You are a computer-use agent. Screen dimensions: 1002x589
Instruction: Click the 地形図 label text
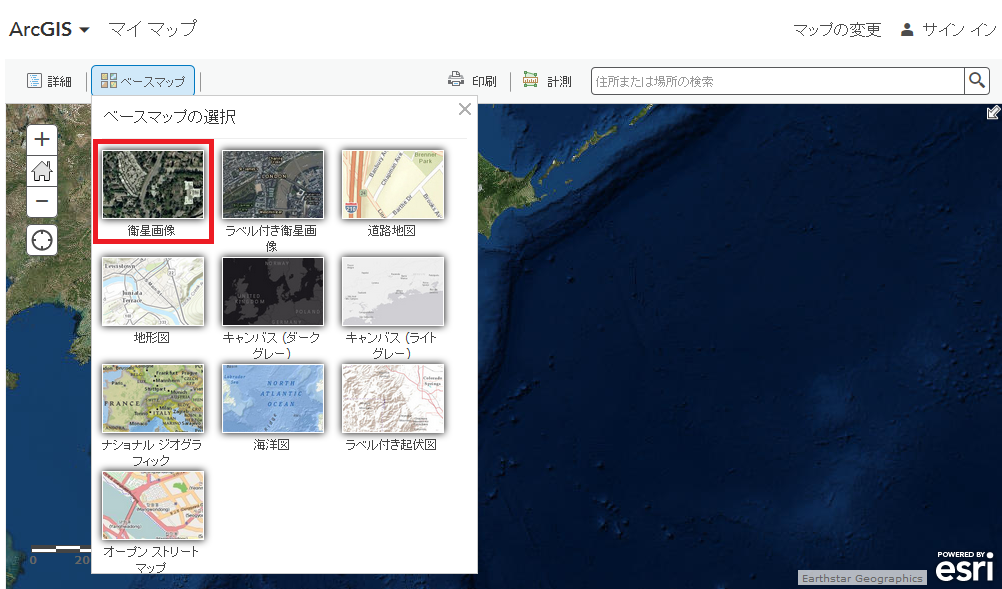pos(151,337)
